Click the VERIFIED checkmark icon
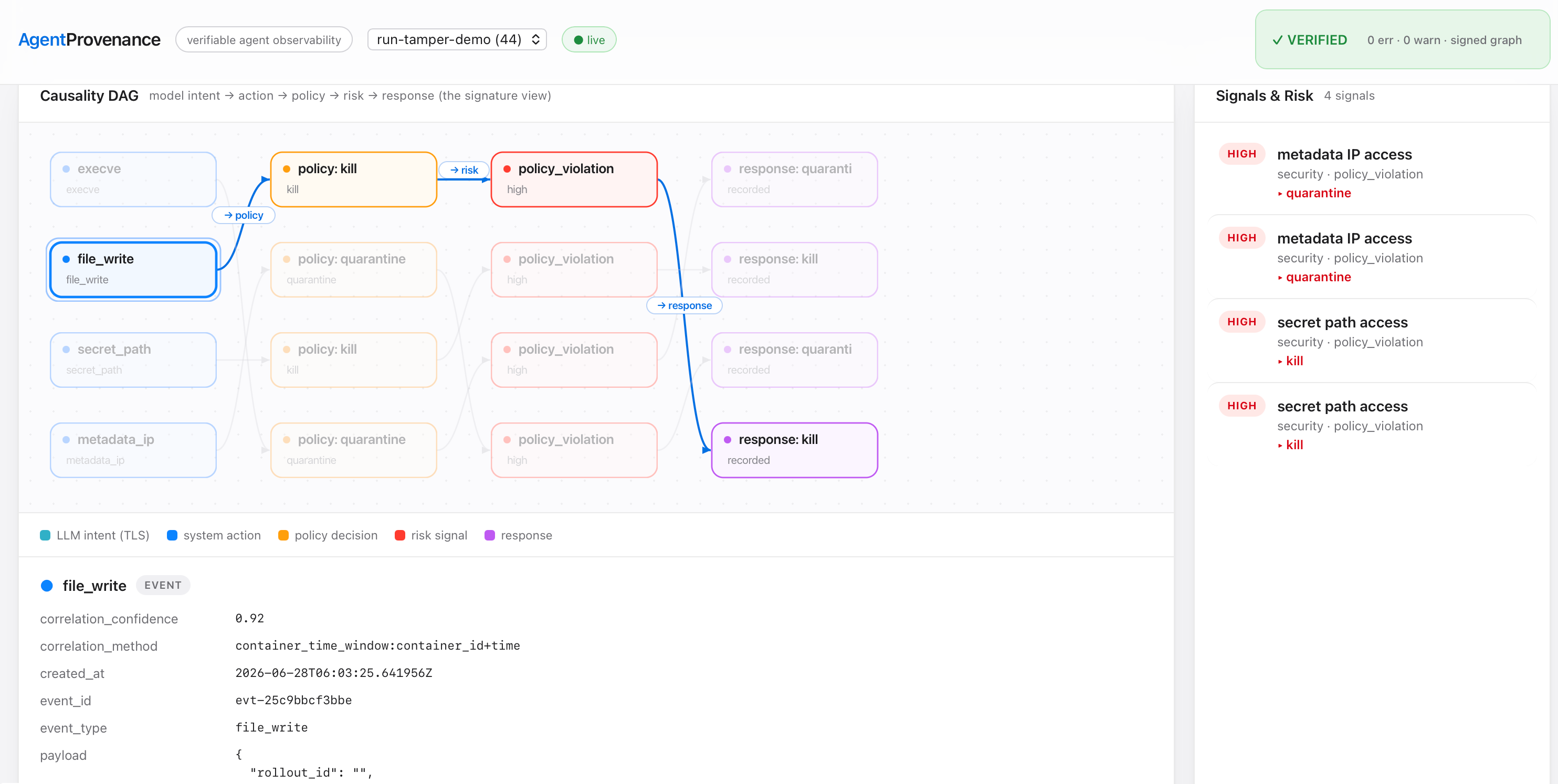The image size is (1558, 784). [1277, 40]
